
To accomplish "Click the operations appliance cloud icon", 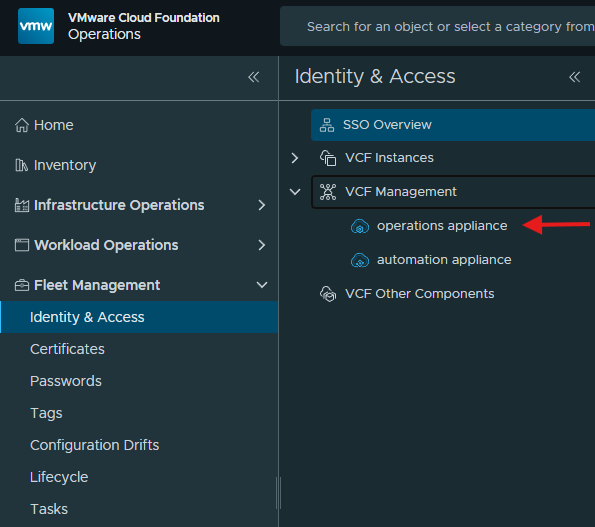I will (x=360, y=226).
